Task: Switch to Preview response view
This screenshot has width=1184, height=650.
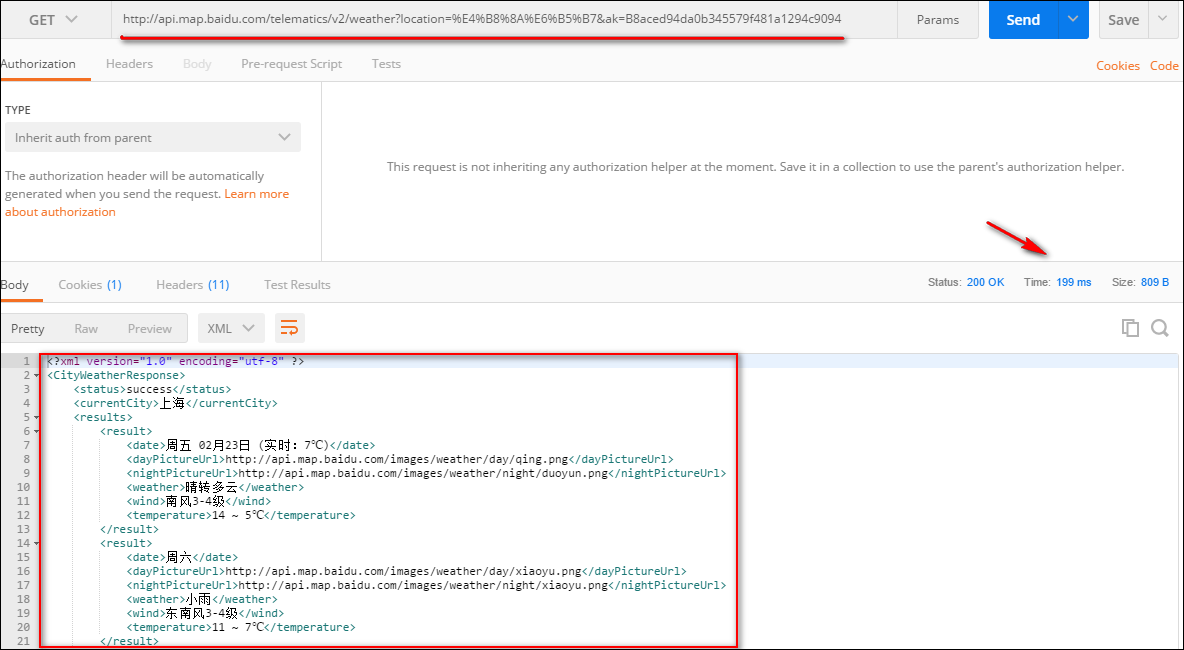Action: tap(150, 328)
